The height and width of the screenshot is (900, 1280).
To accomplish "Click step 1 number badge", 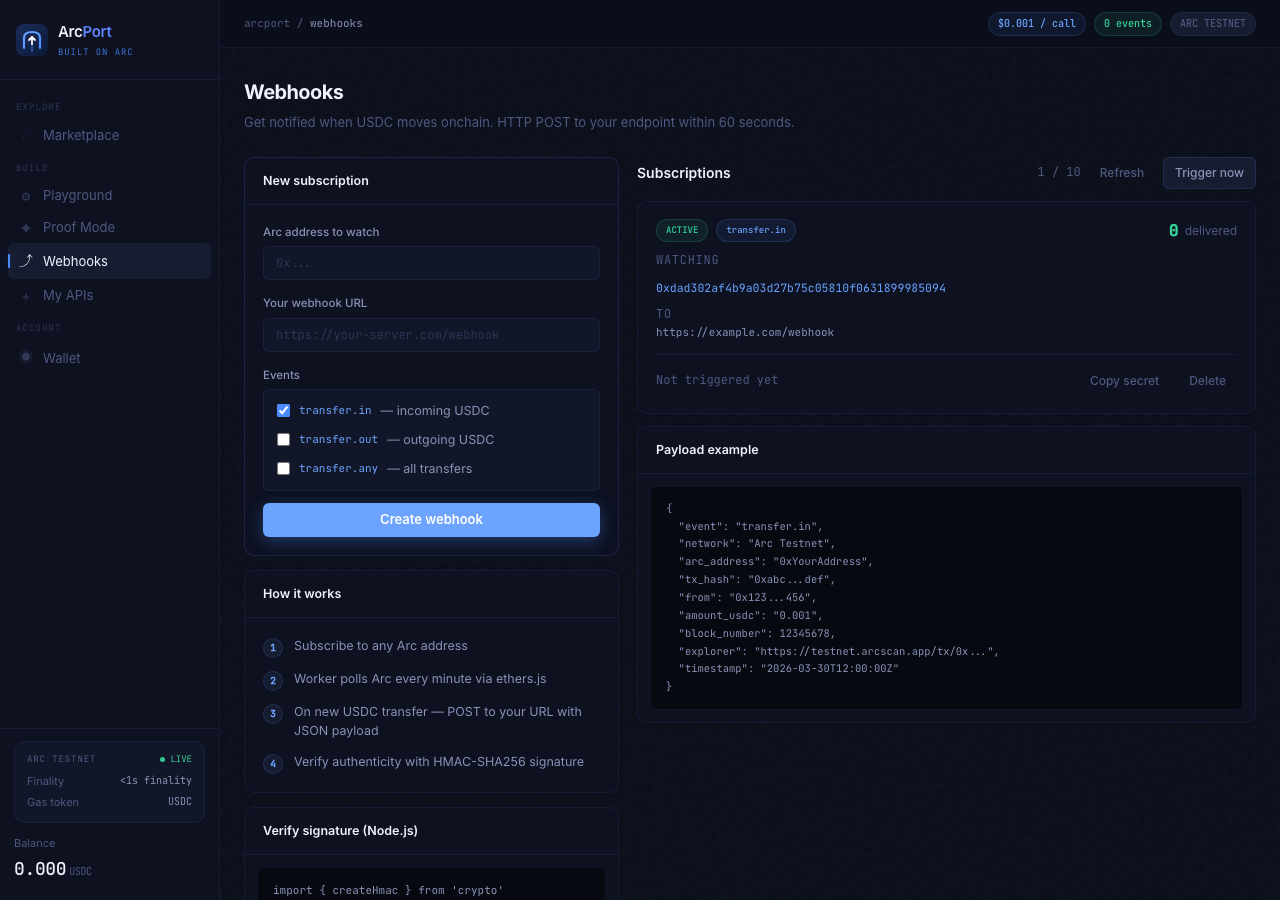I will point(273,648).
